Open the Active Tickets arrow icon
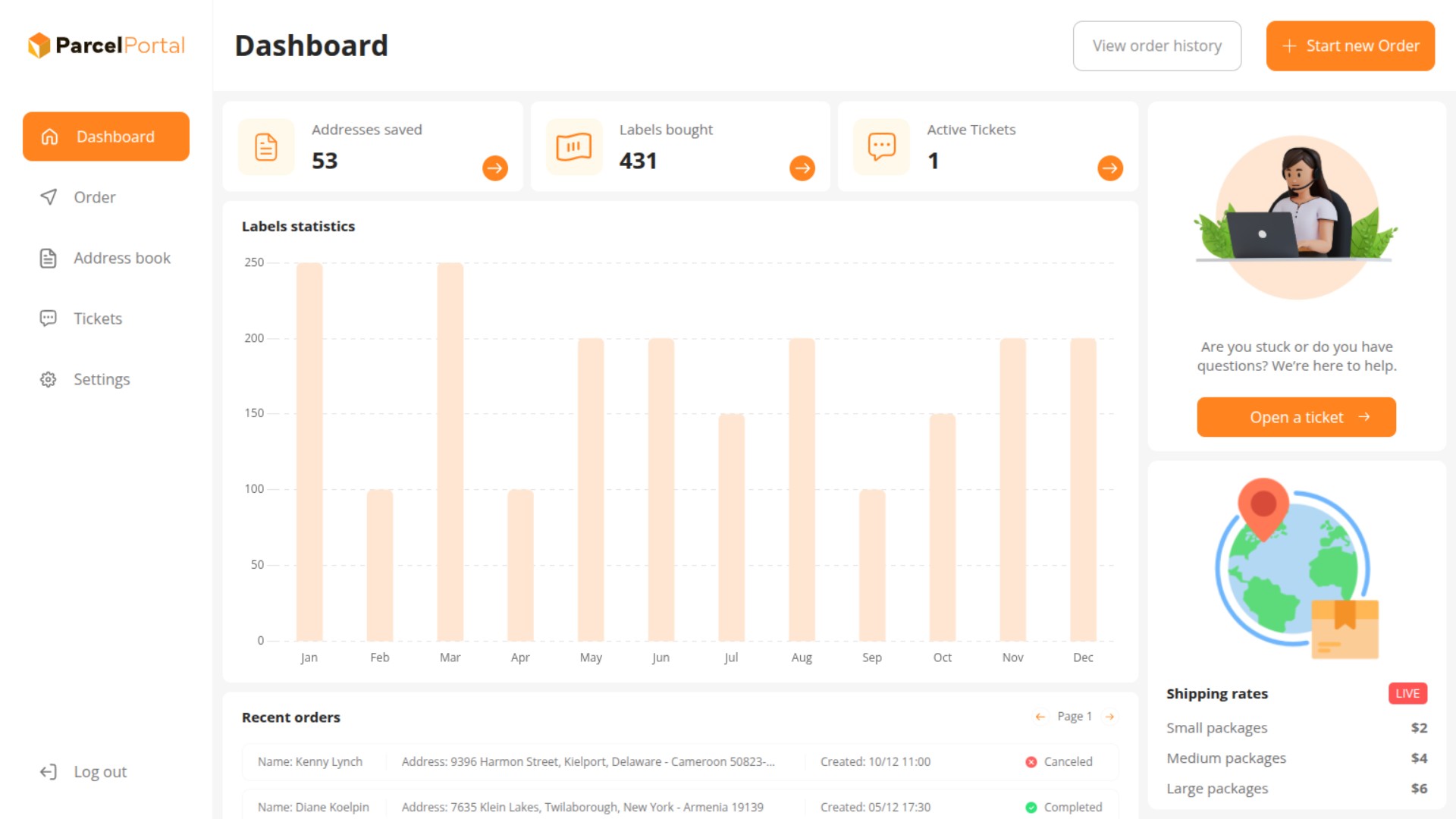1456x819 pixels. coord(1109,168)
